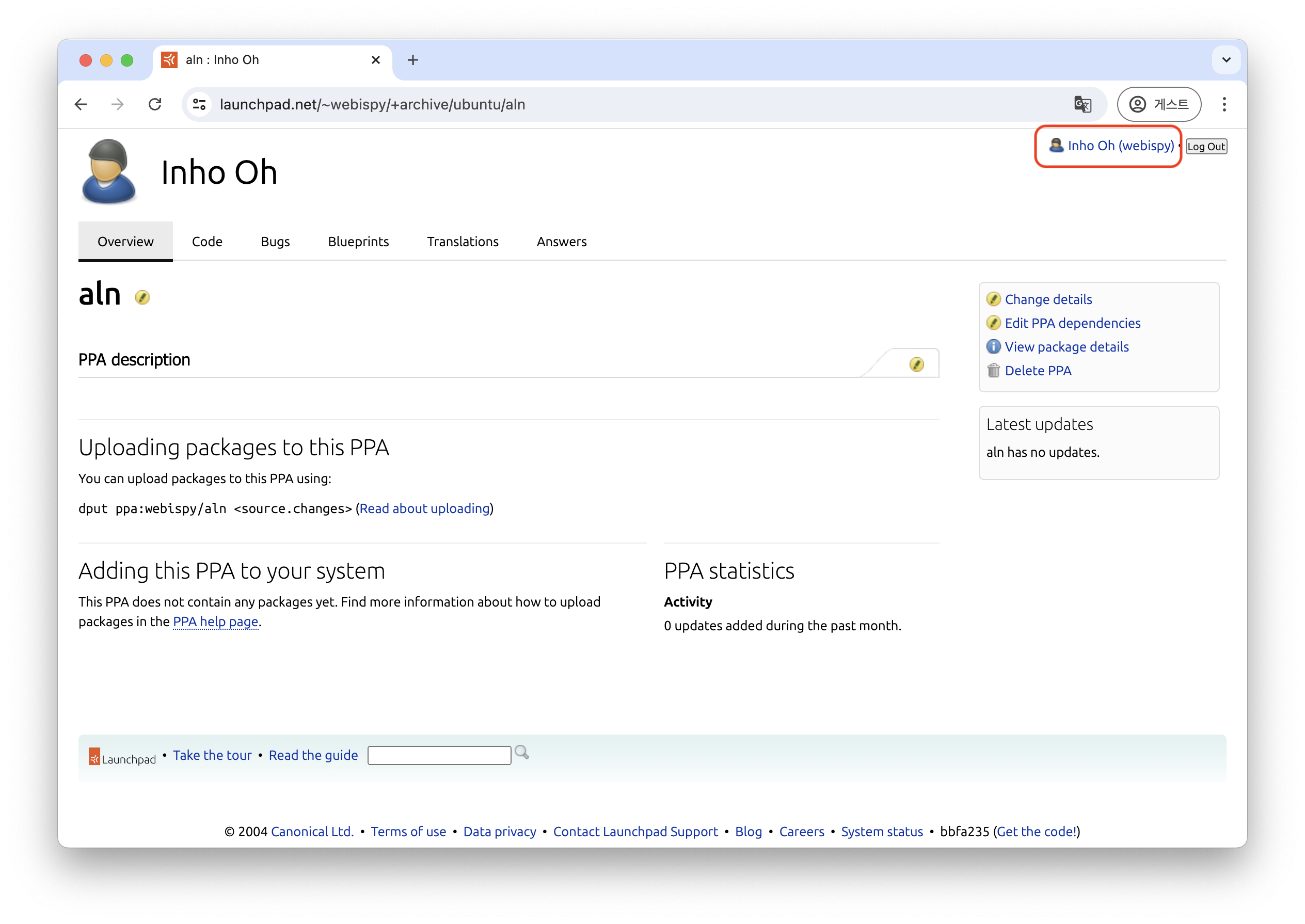
Task: Switch to the Bugs tab
Action: pyautogui.click(x=275, y=241)
